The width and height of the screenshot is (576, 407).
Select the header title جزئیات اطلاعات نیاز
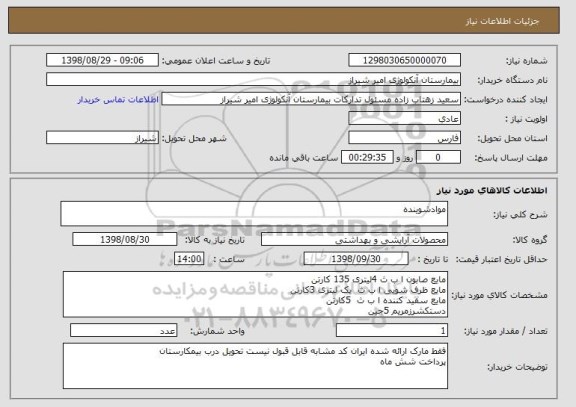point(502,21)
